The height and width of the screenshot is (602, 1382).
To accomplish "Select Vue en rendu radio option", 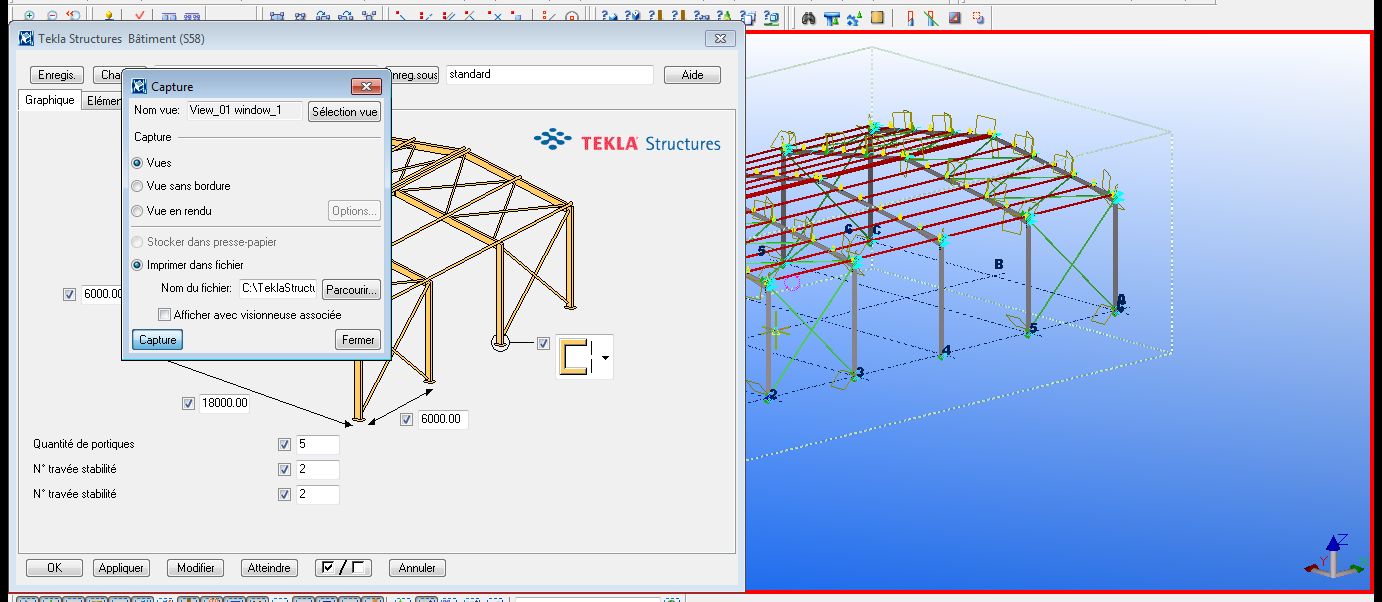I will 138,211.
